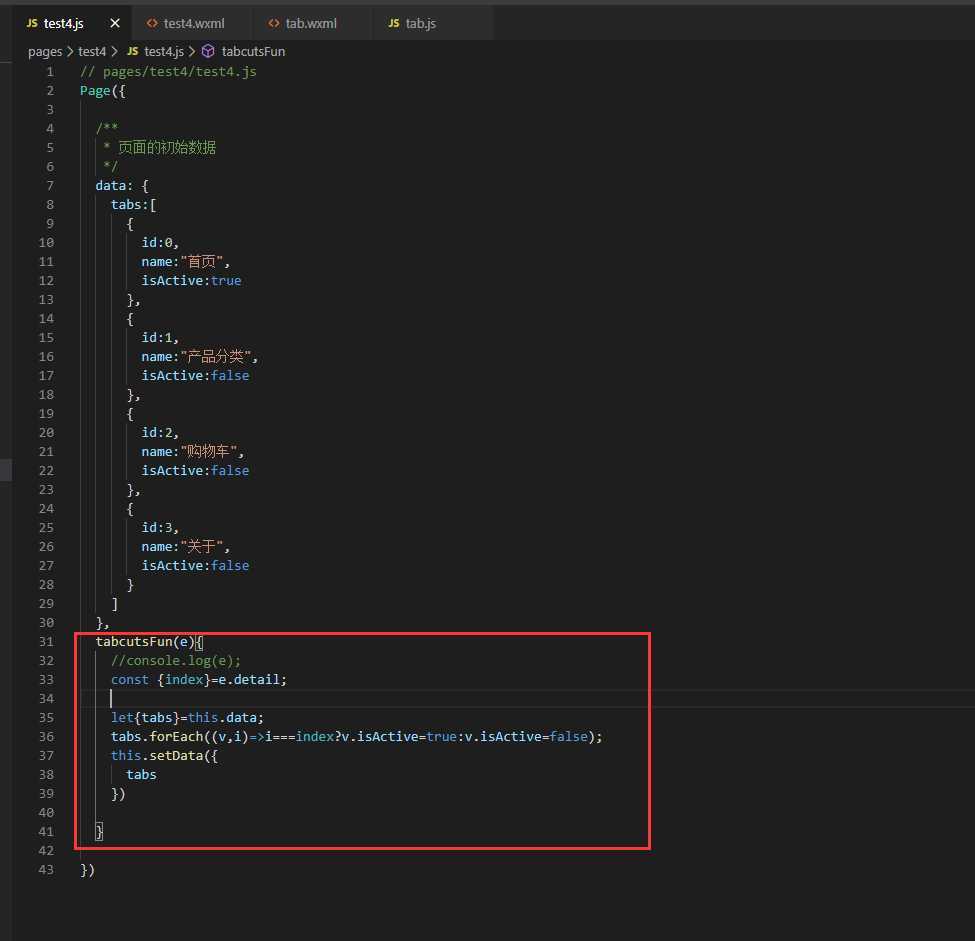Image resolution: width=975 pixels, height=941 pixels.
Task: Open the 'test4.js' breadcrumb file
Action: pyautogui.click(x=164, y=51)
